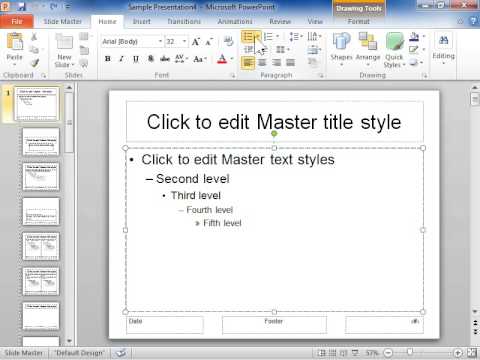Click the Font Color red A icon
This screenshot has width=480, height=360.
coord(222,59)
